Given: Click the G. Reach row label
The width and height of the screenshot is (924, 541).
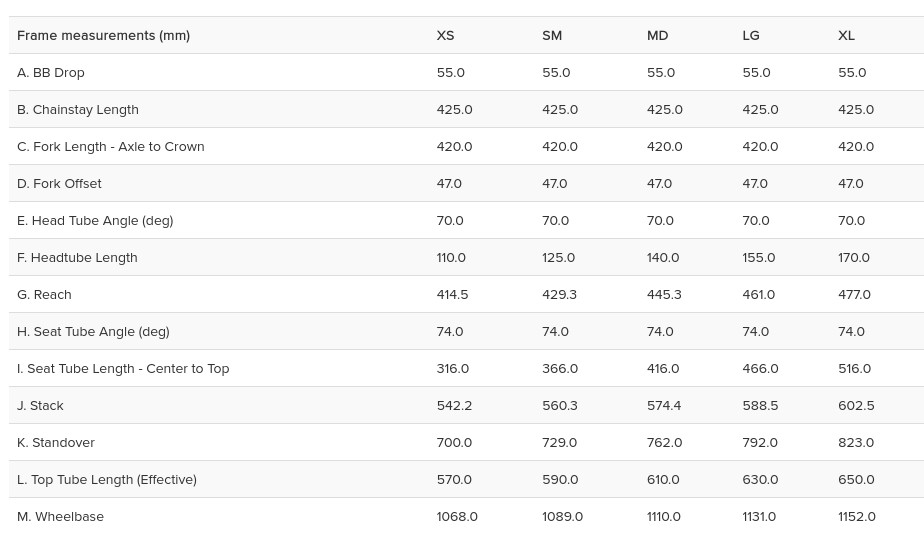Looking at the screenshot, I should 44,294.
